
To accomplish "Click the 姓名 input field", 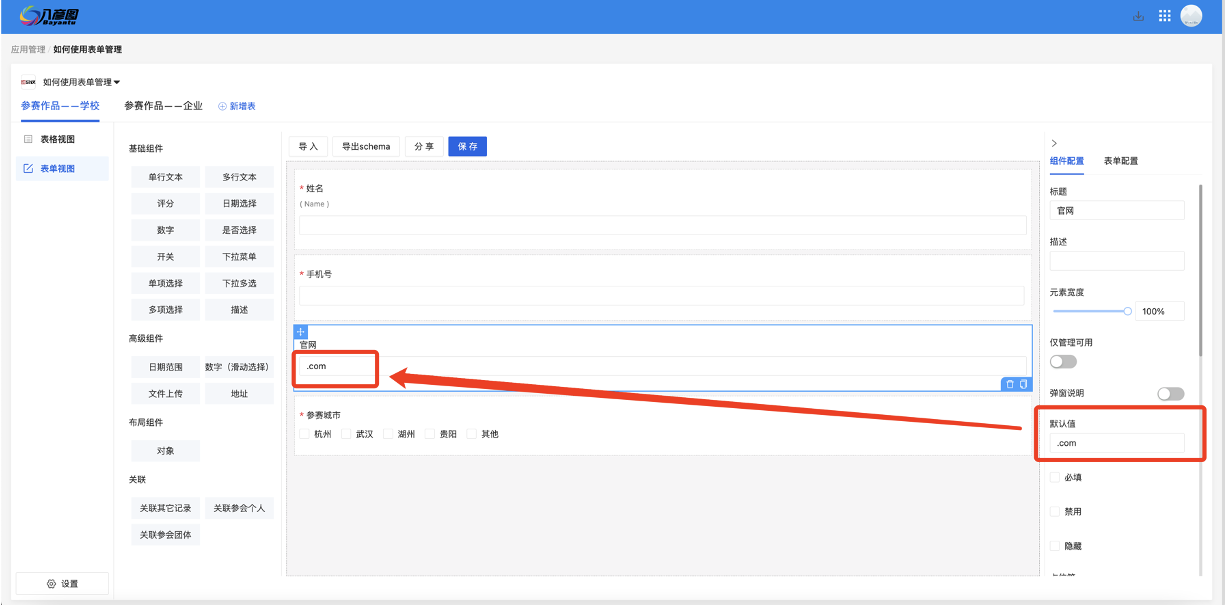I will point(662,225).
